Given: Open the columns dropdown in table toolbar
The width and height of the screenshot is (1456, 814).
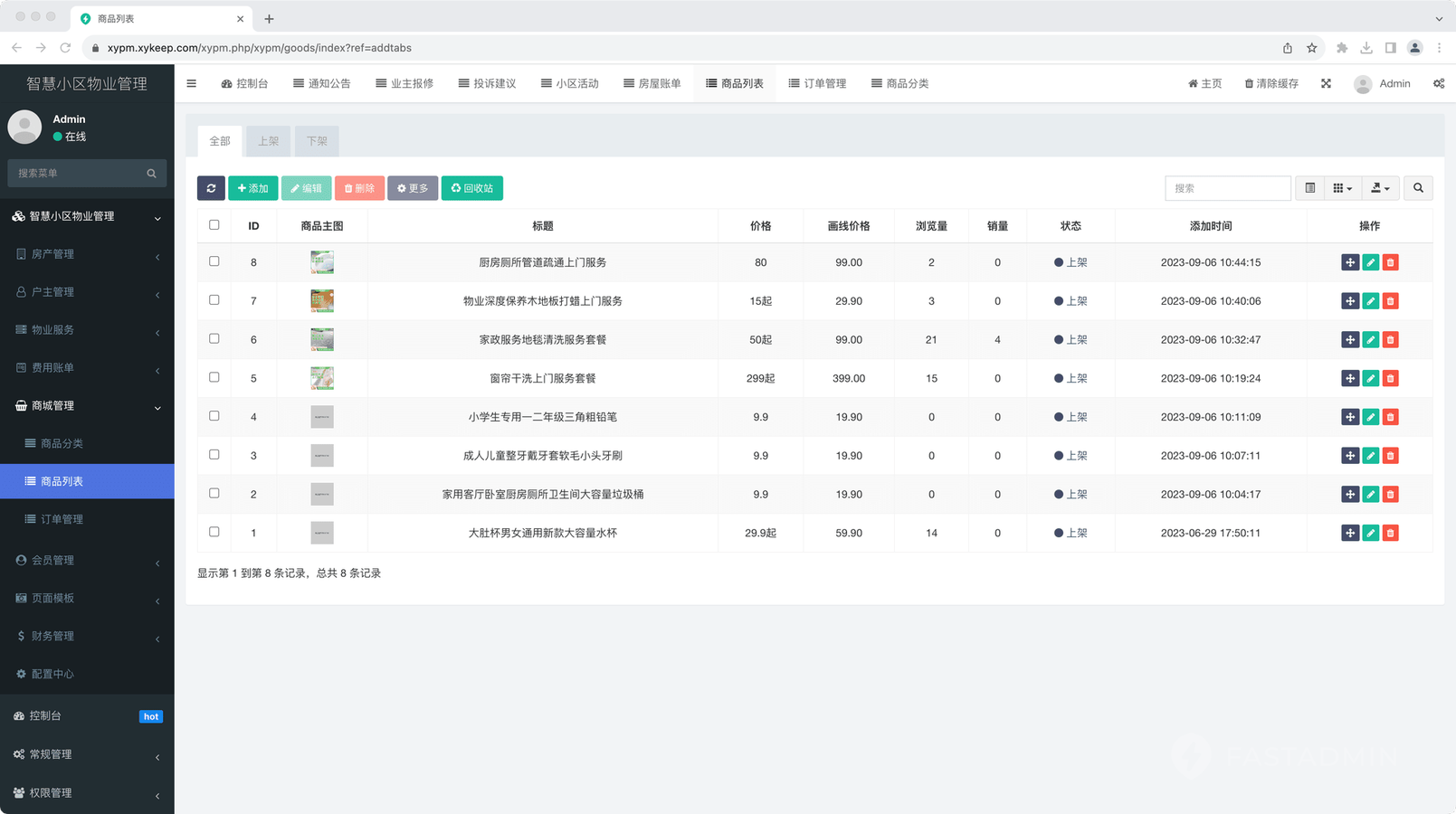Looking at the screenshot, I should [x=1343, y=188].
